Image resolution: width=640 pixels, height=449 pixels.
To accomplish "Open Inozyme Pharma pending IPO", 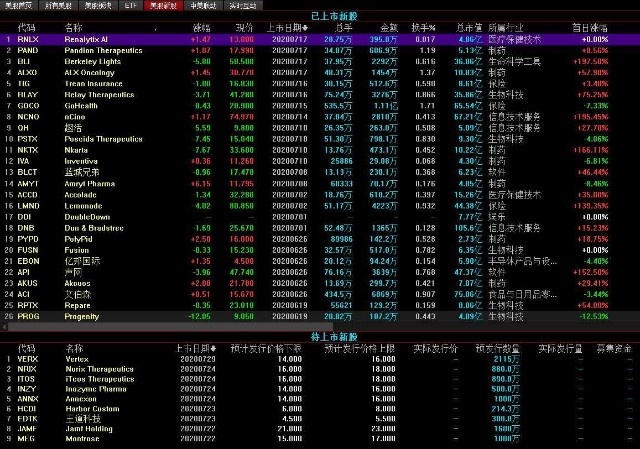I will pyautogui.click(x=96, y=389).
